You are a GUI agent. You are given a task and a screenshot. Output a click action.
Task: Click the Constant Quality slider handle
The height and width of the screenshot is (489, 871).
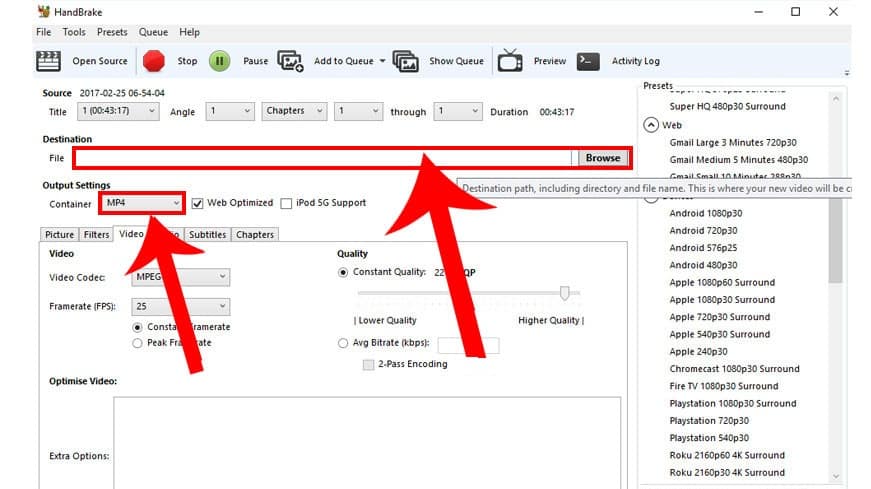564,293
